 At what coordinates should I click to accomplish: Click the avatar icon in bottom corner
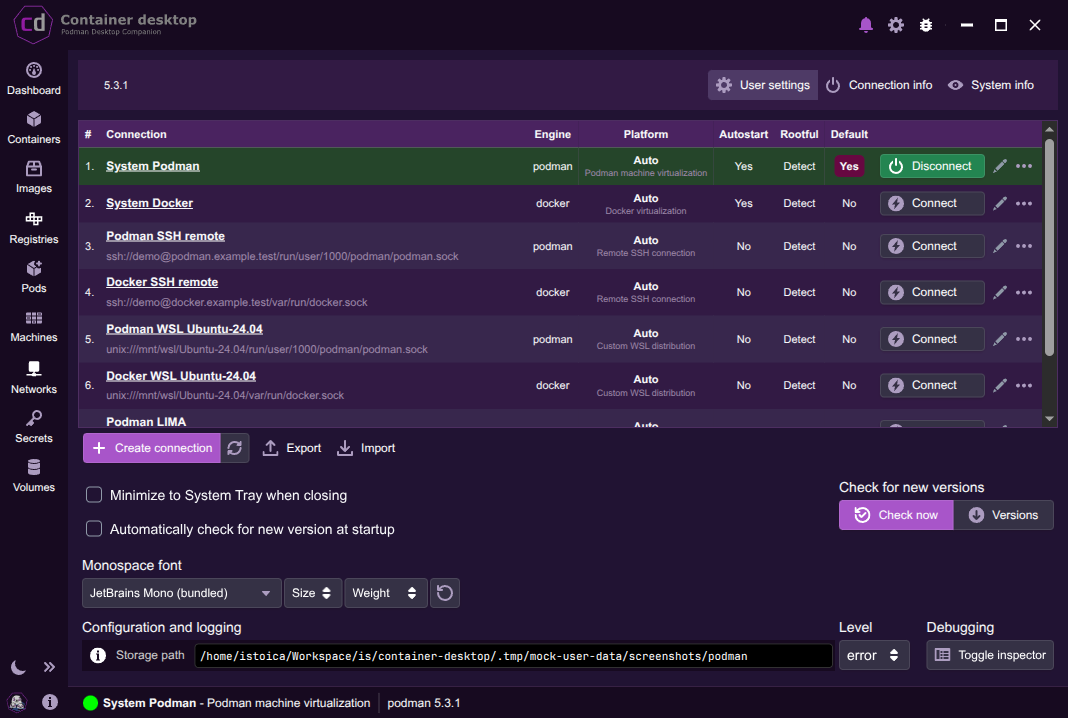coord(17,702)
